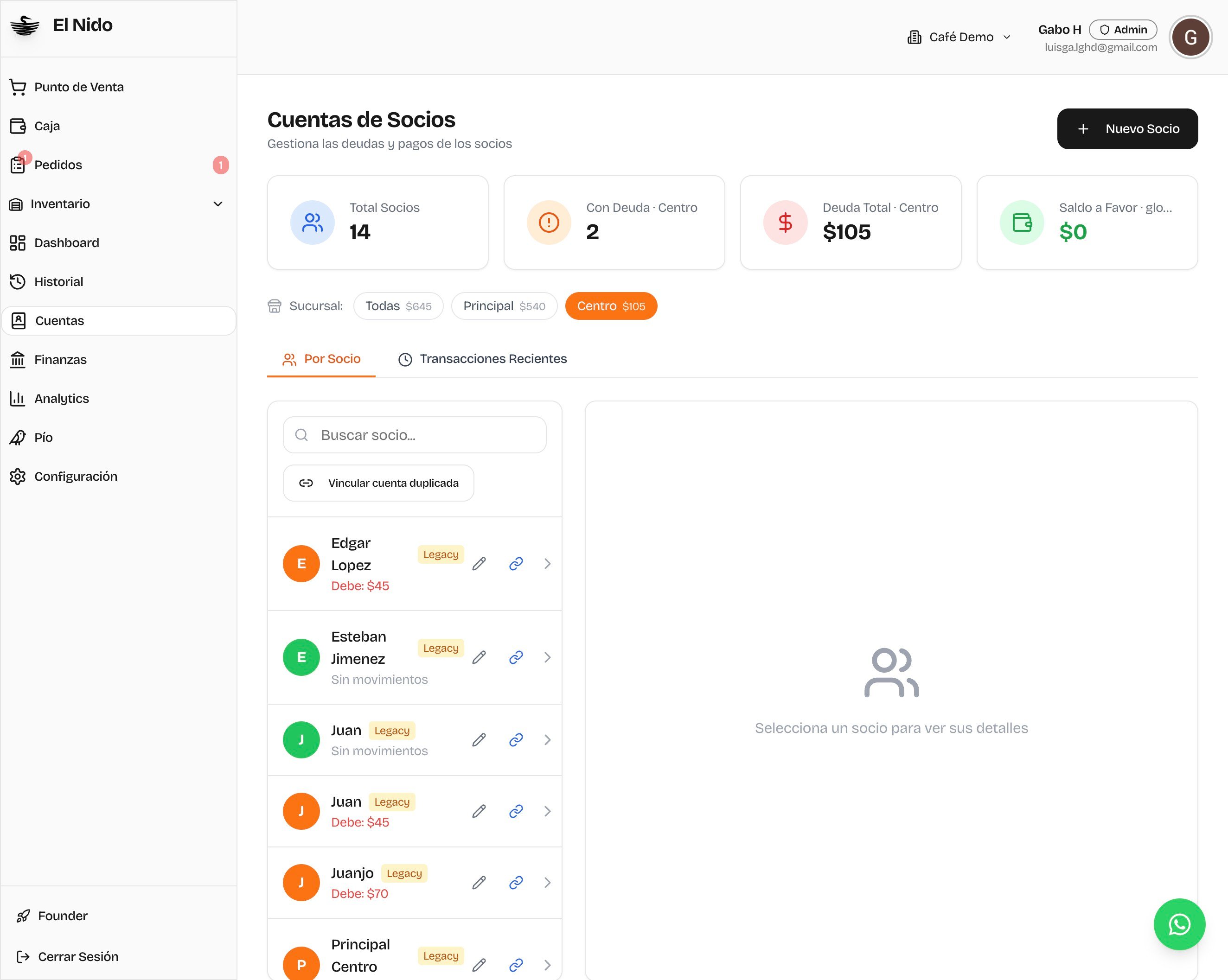
Task: Click the Total Socios people icon
Action: [x=312, y=222]
